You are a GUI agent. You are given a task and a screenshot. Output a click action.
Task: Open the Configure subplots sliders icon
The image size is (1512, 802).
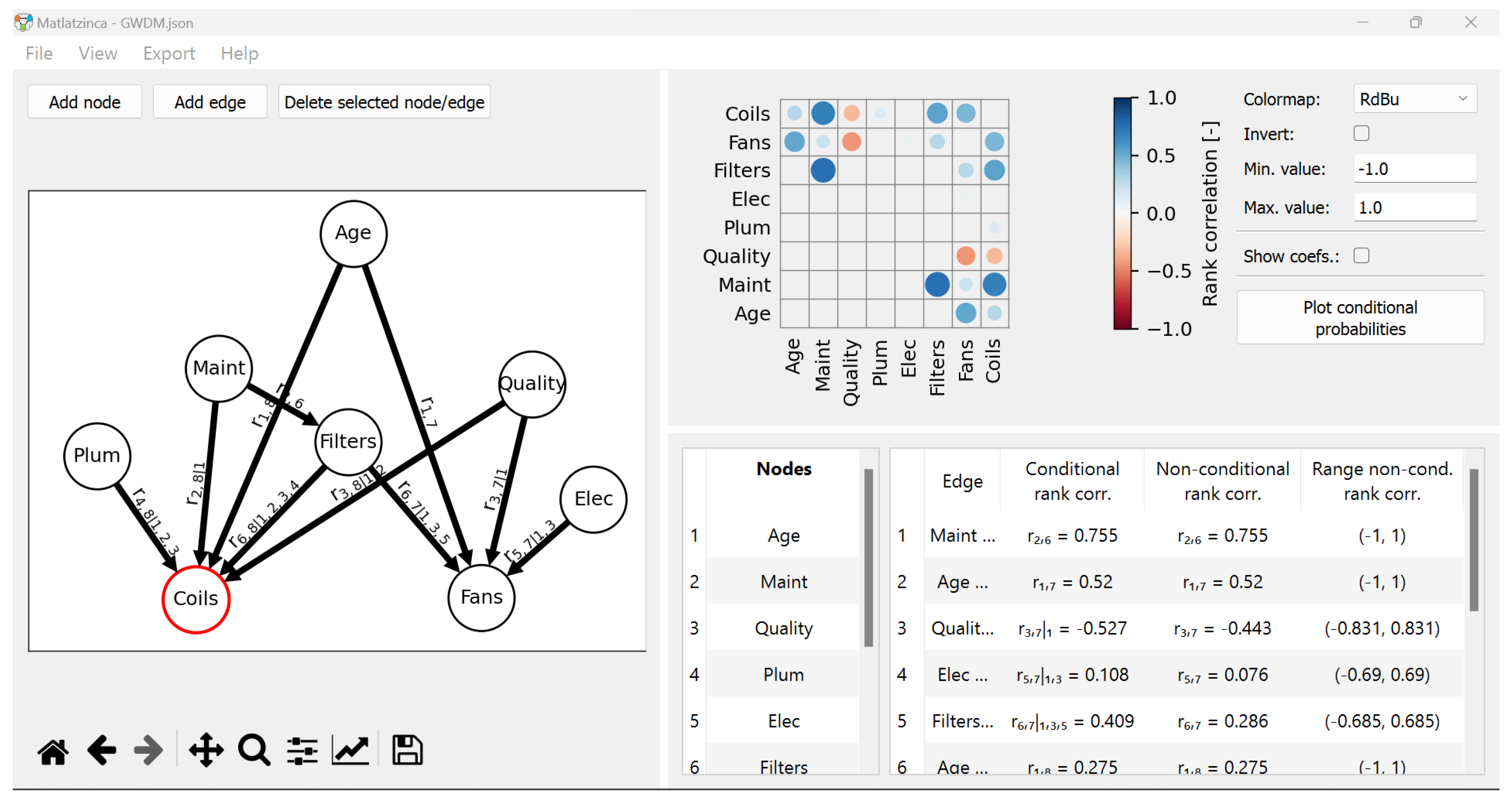302,751
